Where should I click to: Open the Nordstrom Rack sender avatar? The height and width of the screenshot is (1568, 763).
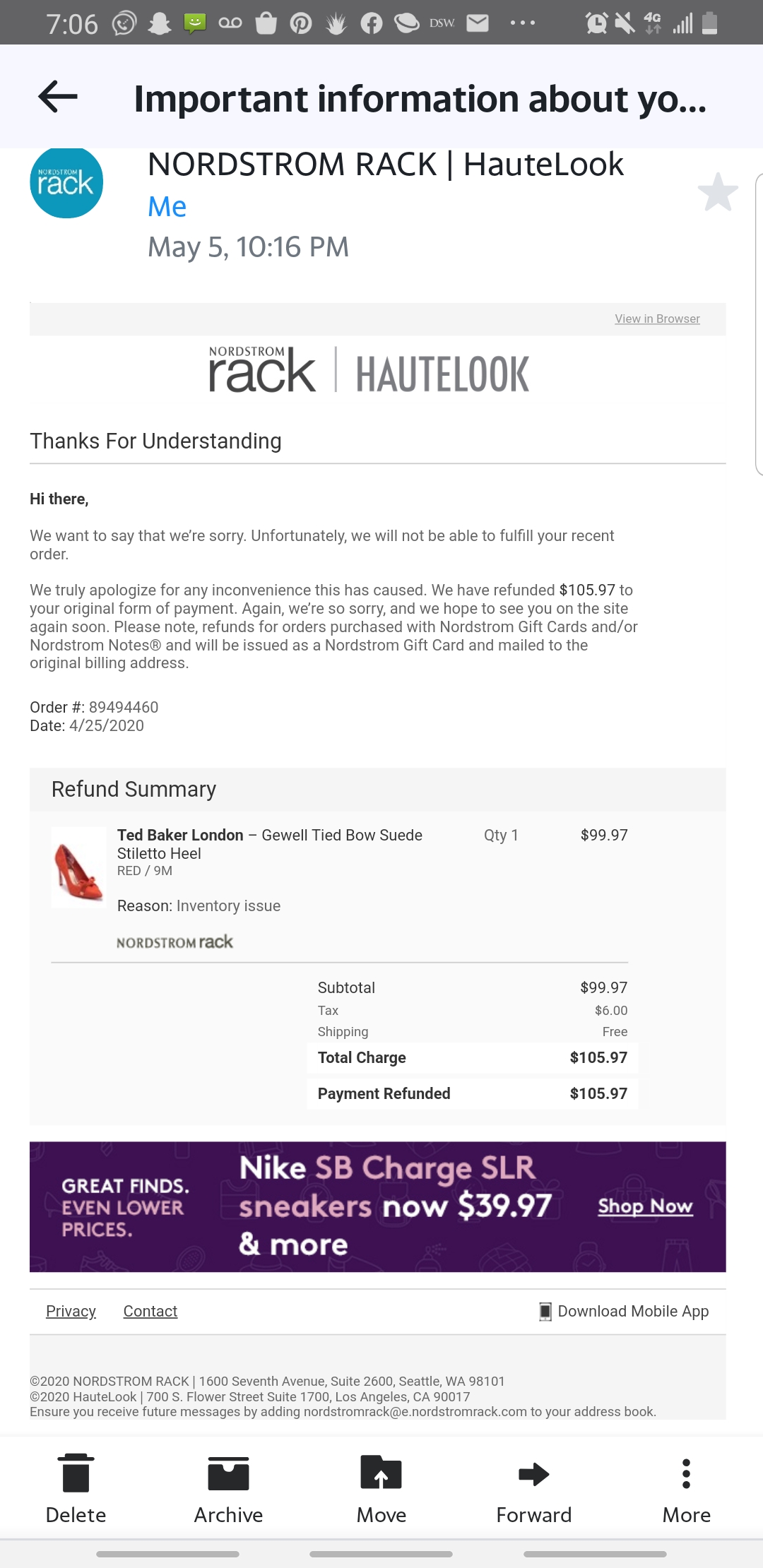click(x=66, y=183)
